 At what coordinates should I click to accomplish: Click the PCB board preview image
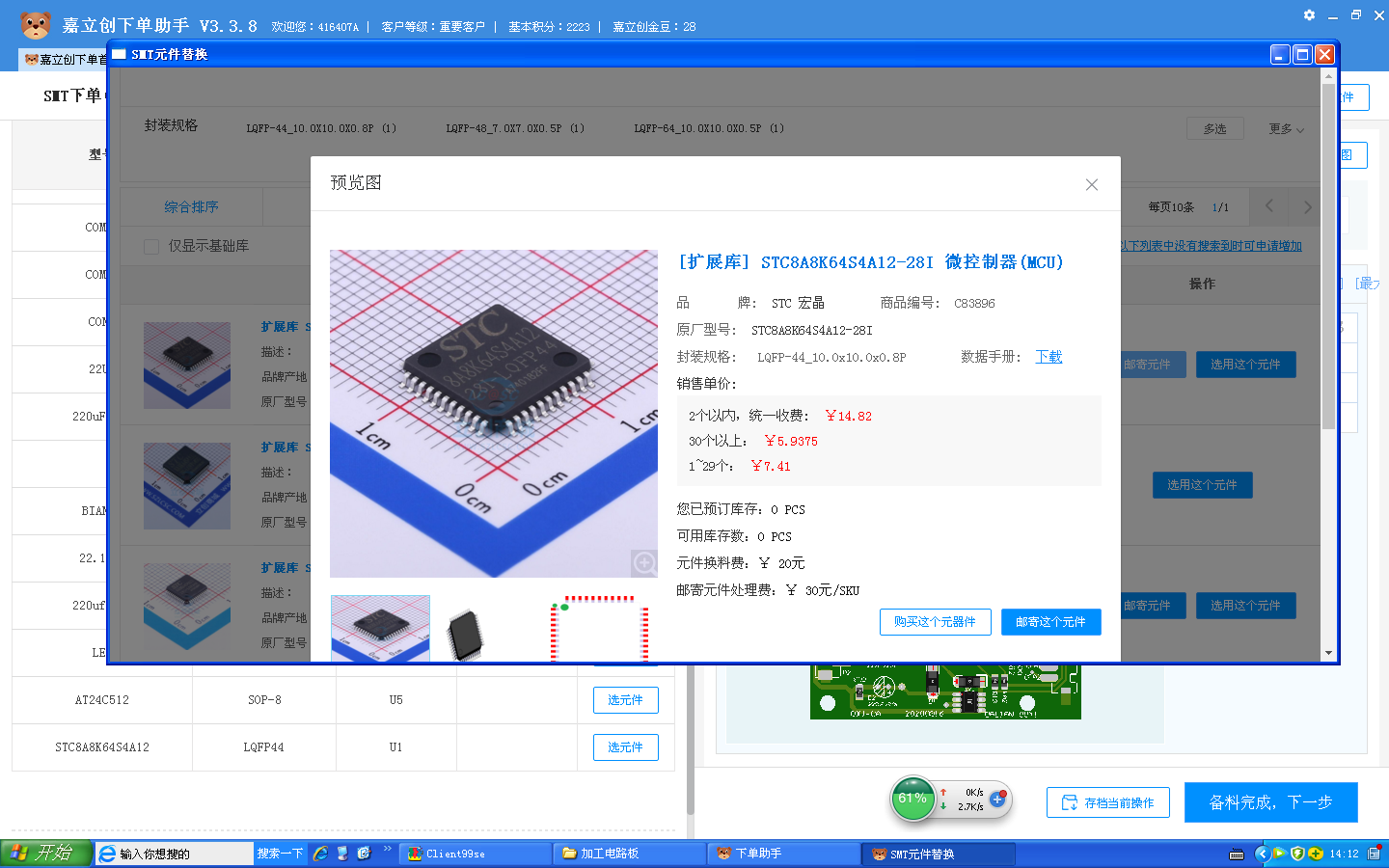945,691
